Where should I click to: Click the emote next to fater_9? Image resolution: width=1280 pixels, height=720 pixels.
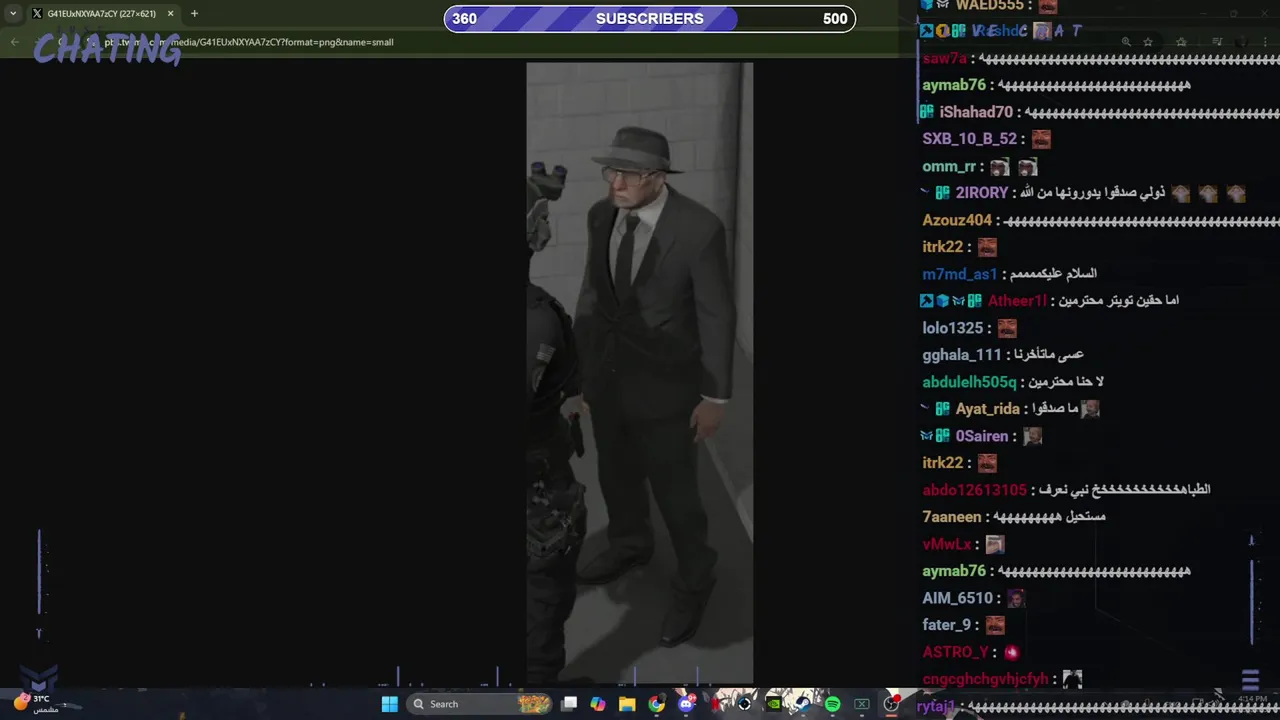995,625
